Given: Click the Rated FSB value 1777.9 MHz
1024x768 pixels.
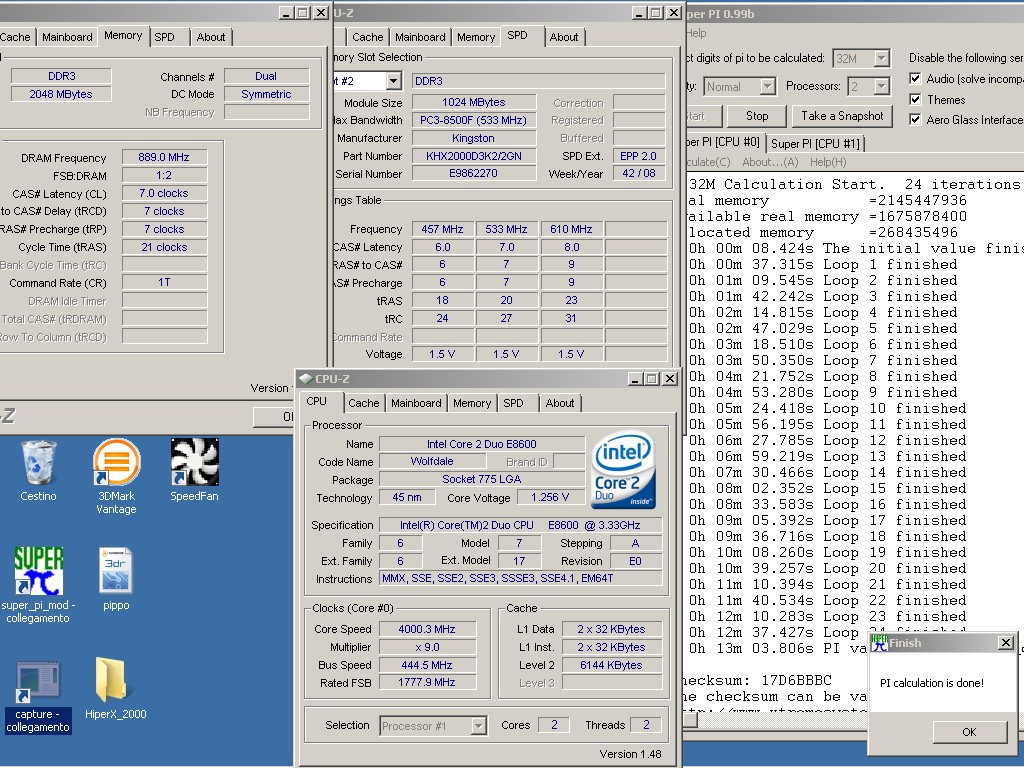Looking at the screenshot, I should [427, 682].
